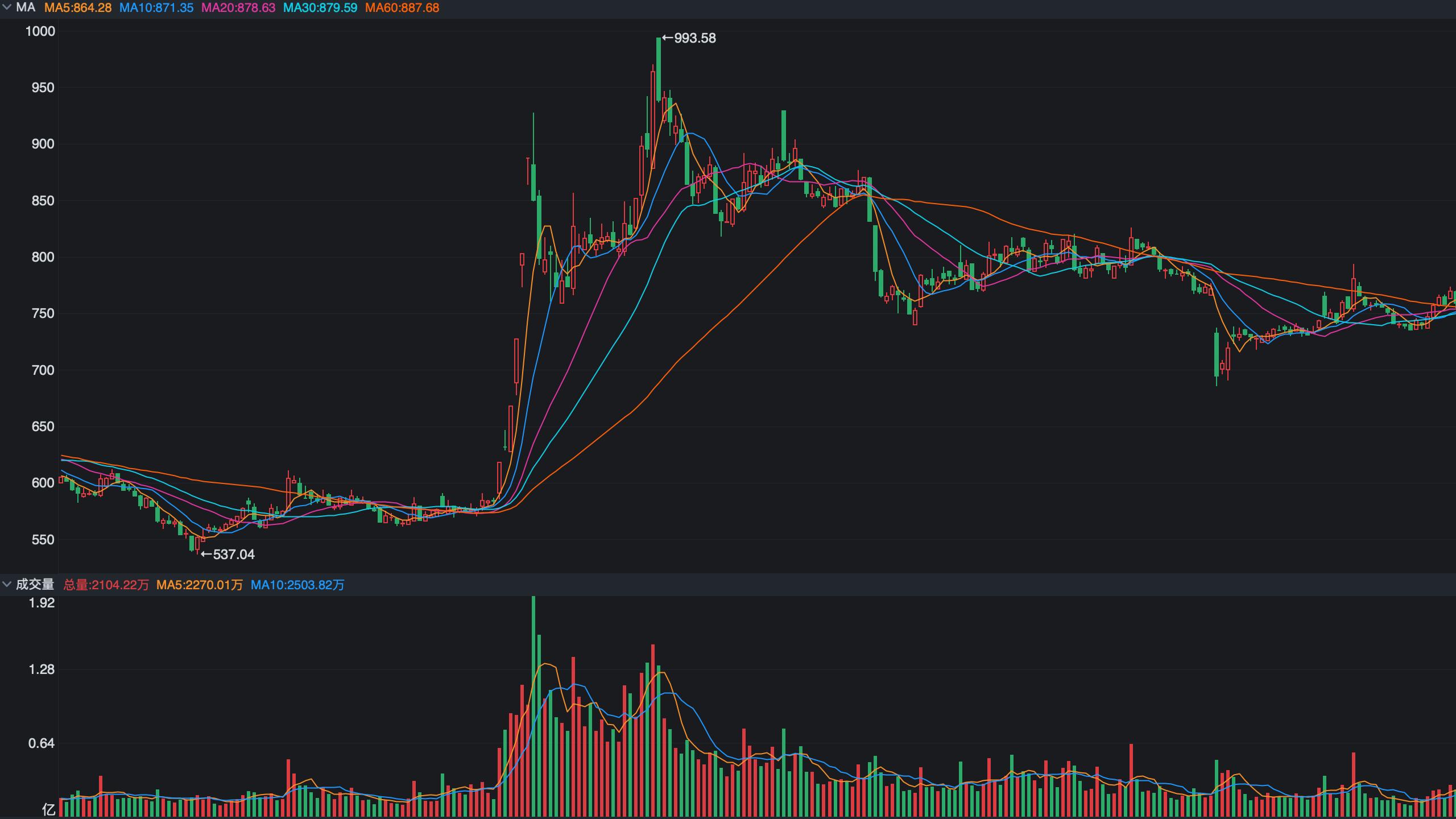Click the 993.58 high price marker

[689, 38]
